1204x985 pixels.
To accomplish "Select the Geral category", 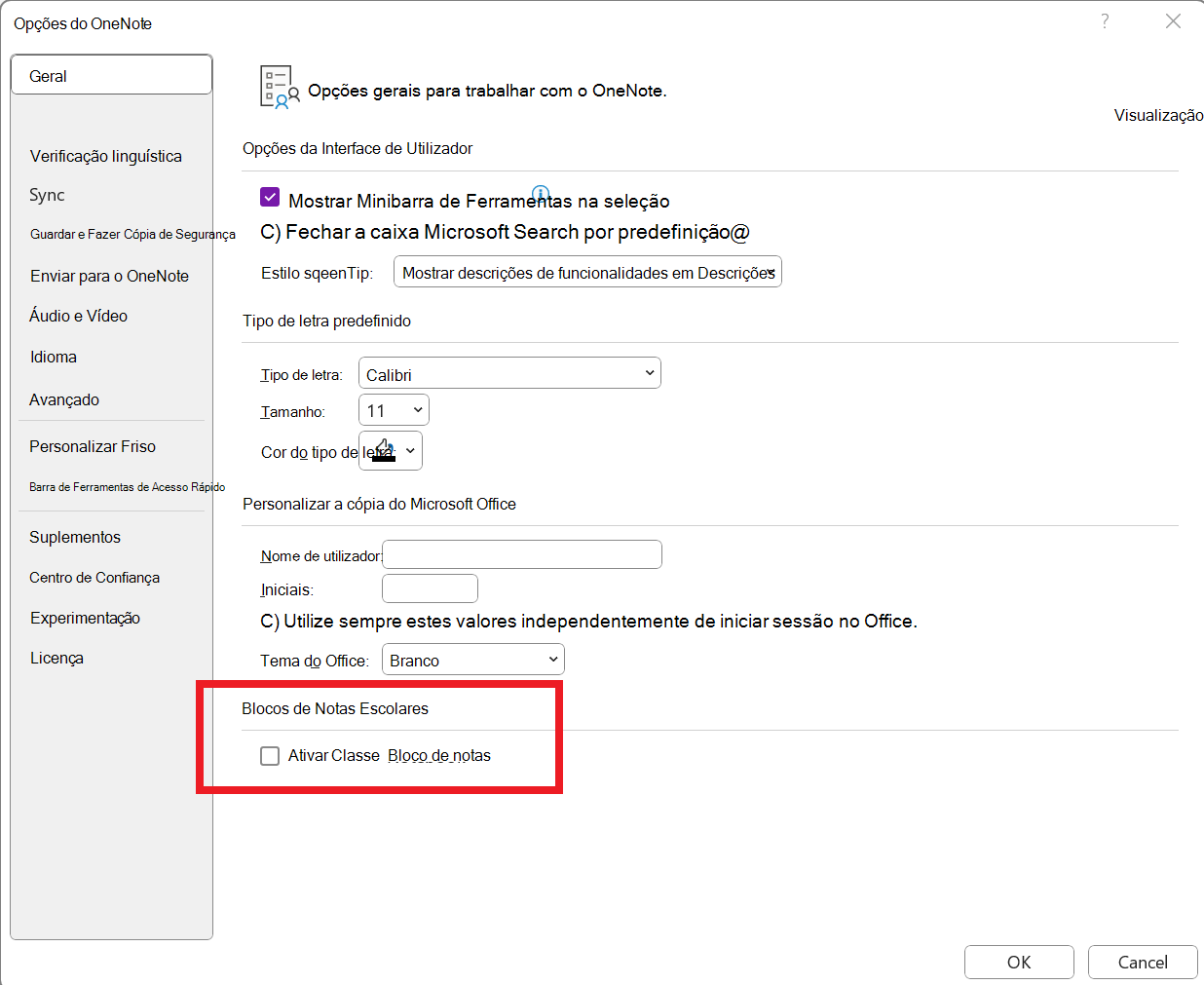I will (x=111, y=75).
